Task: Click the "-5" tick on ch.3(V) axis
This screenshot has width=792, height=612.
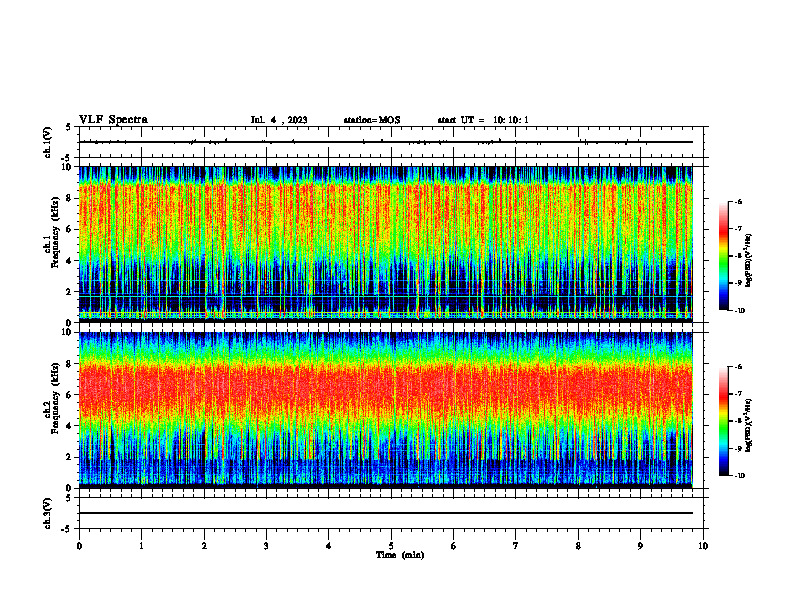Action: [67, 529]
